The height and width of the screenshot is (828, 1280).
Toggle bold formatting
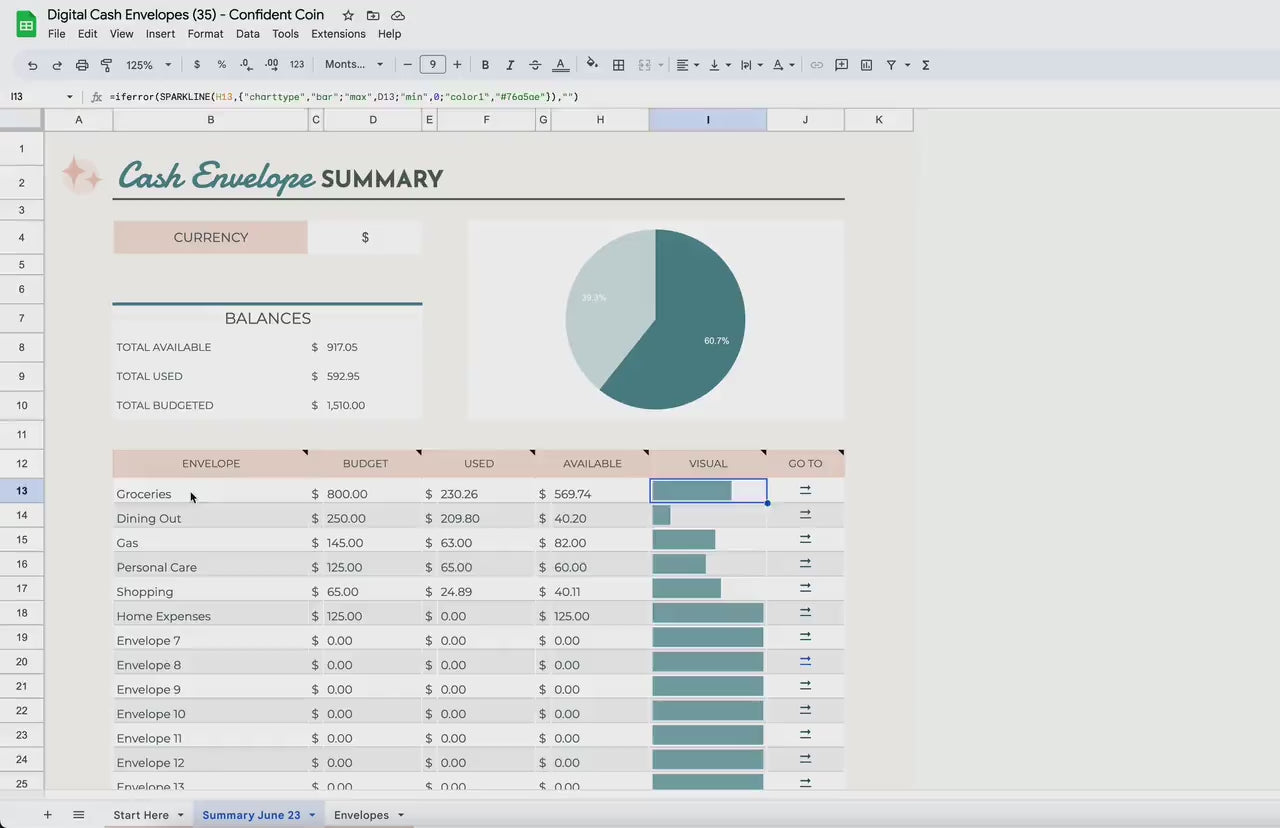(x=485, y=65)
